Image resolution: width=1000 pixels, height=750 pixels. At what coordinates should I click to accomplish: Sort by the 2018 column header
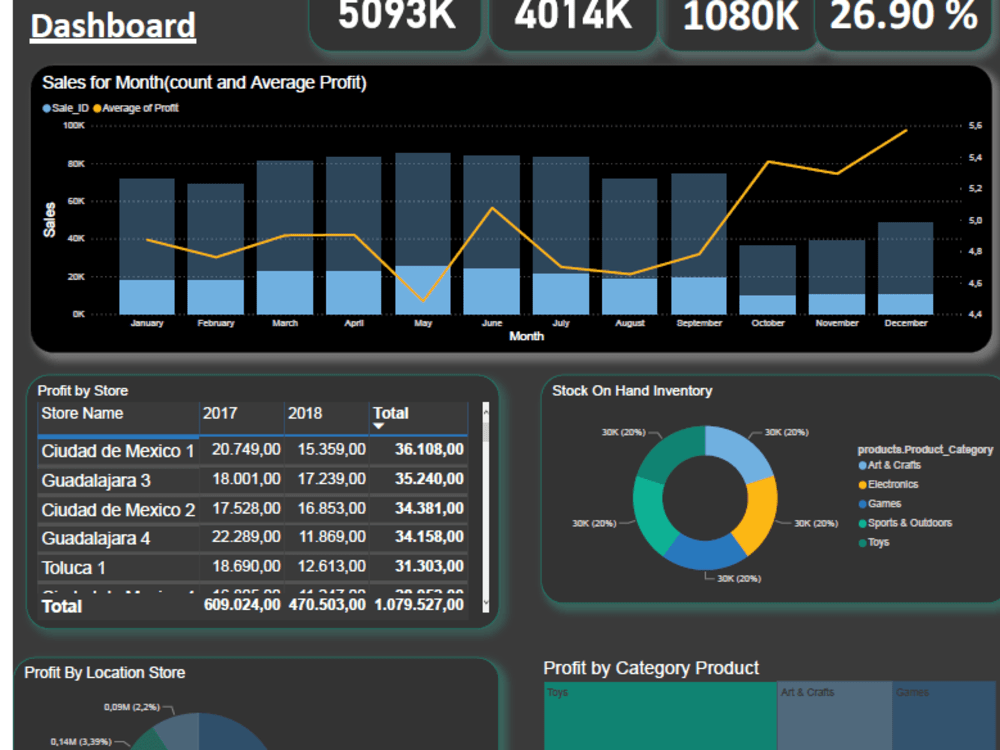pyautogui.click(x=305, y=412)
